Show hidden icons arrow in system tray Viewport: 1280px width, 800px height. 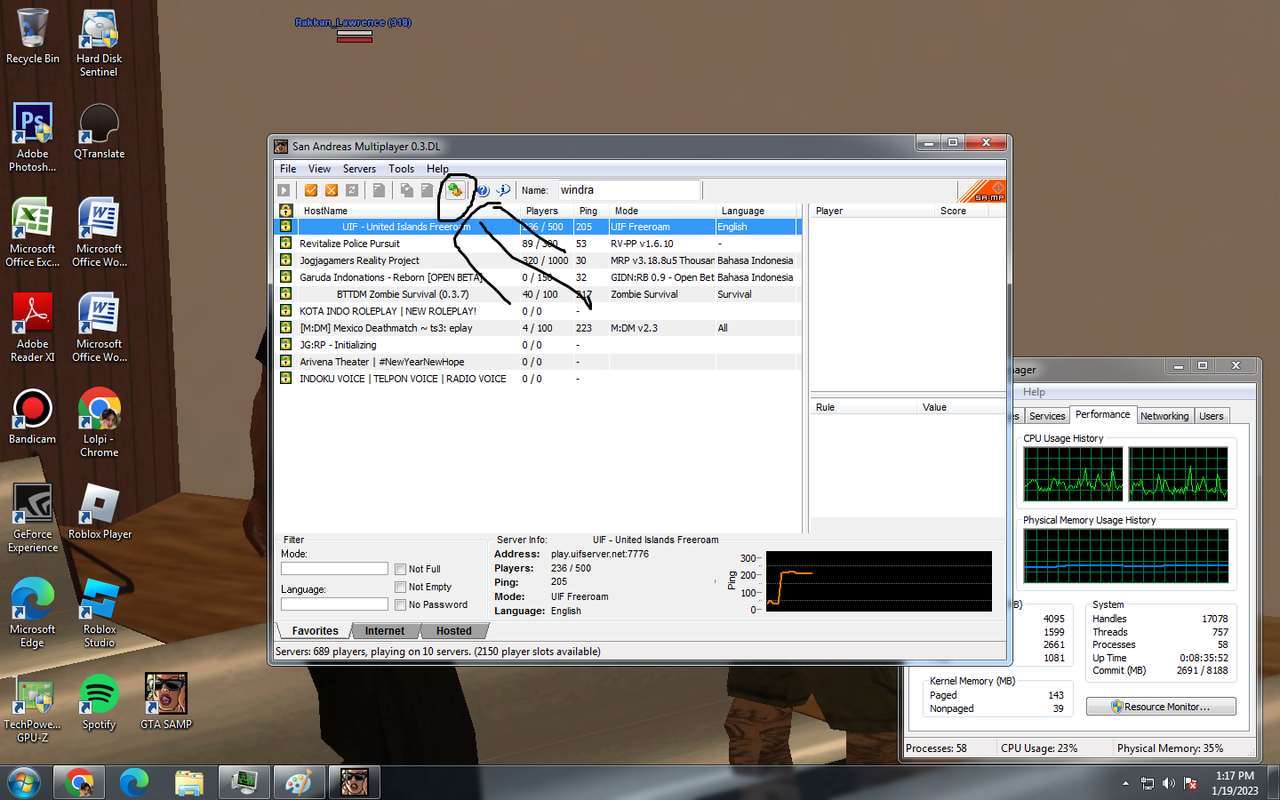point(1126,782)
